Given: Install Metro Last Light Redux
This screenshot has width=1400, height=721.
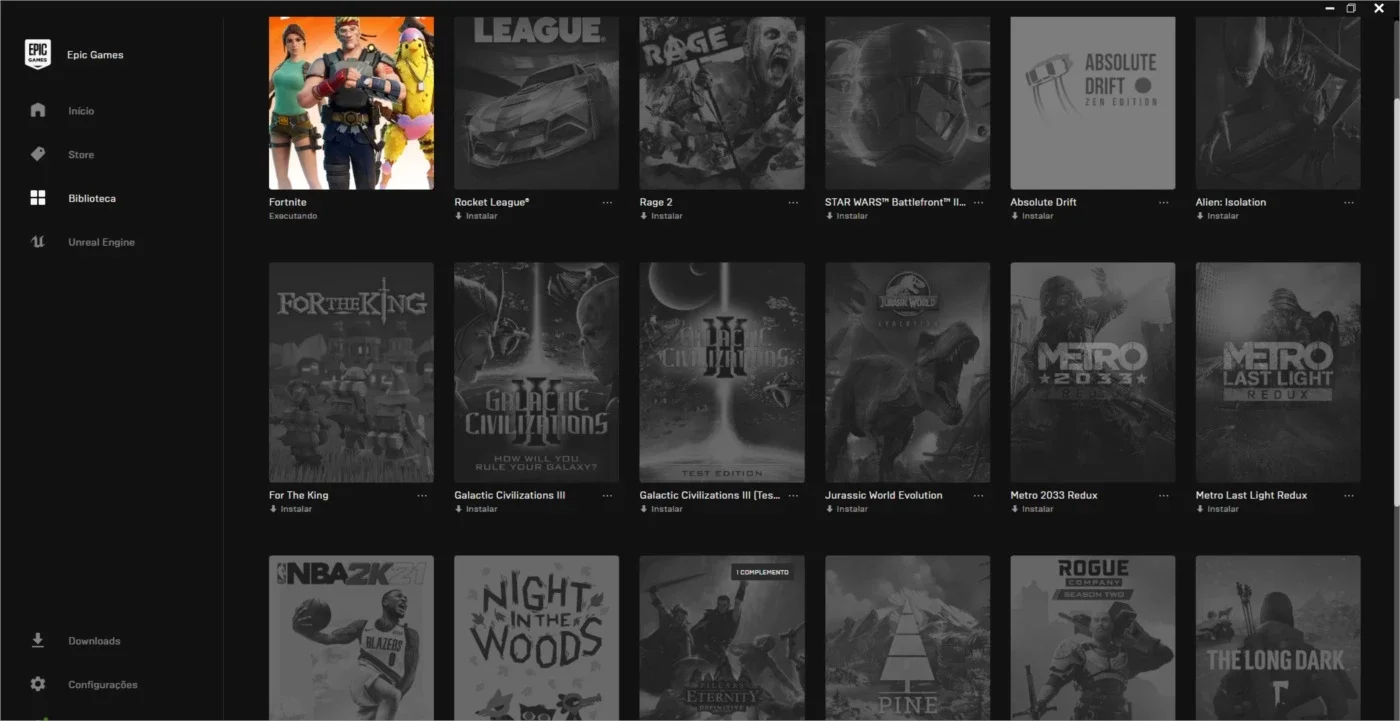Looking at the screenshot, I should click(x=1217, y=509).
